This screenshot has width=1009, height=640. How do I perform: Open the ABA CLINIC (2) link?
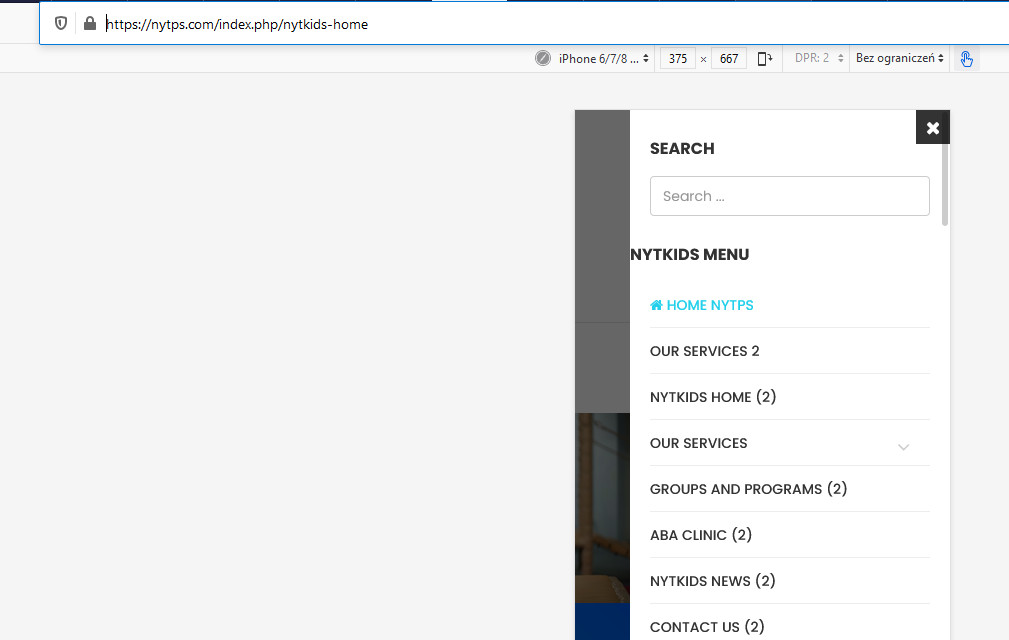[700, 535]
